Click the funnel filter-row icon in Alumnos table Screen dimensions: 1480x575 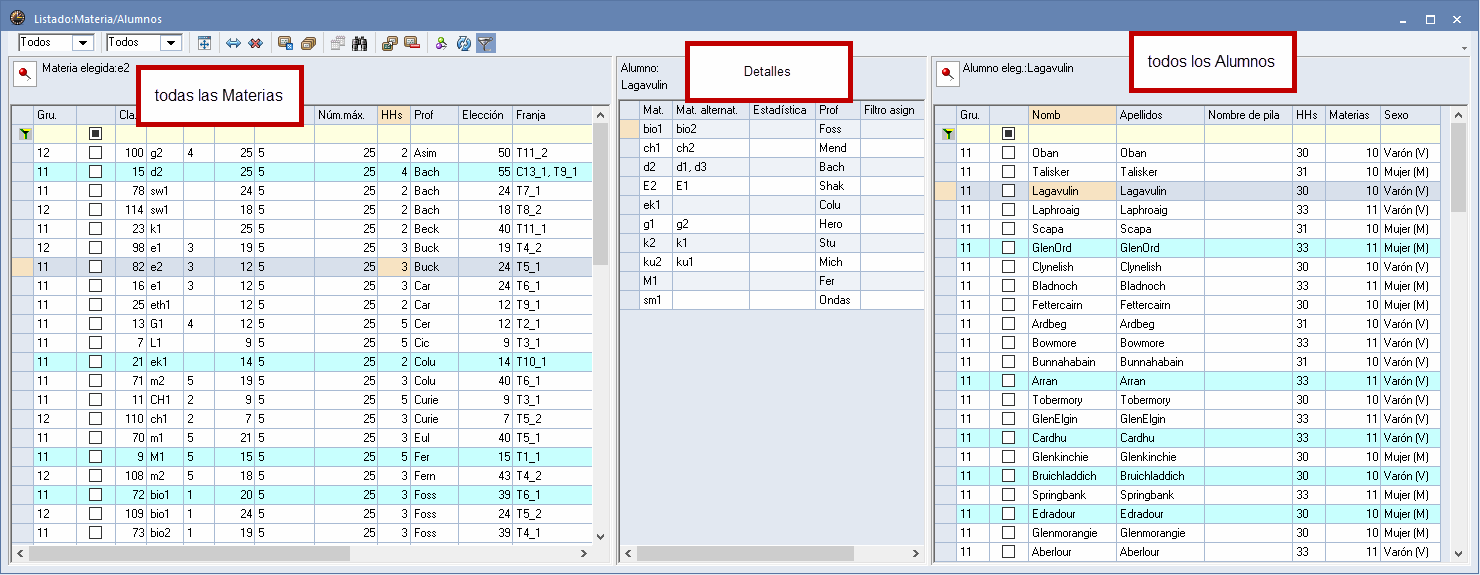click(x=946, y=134)
